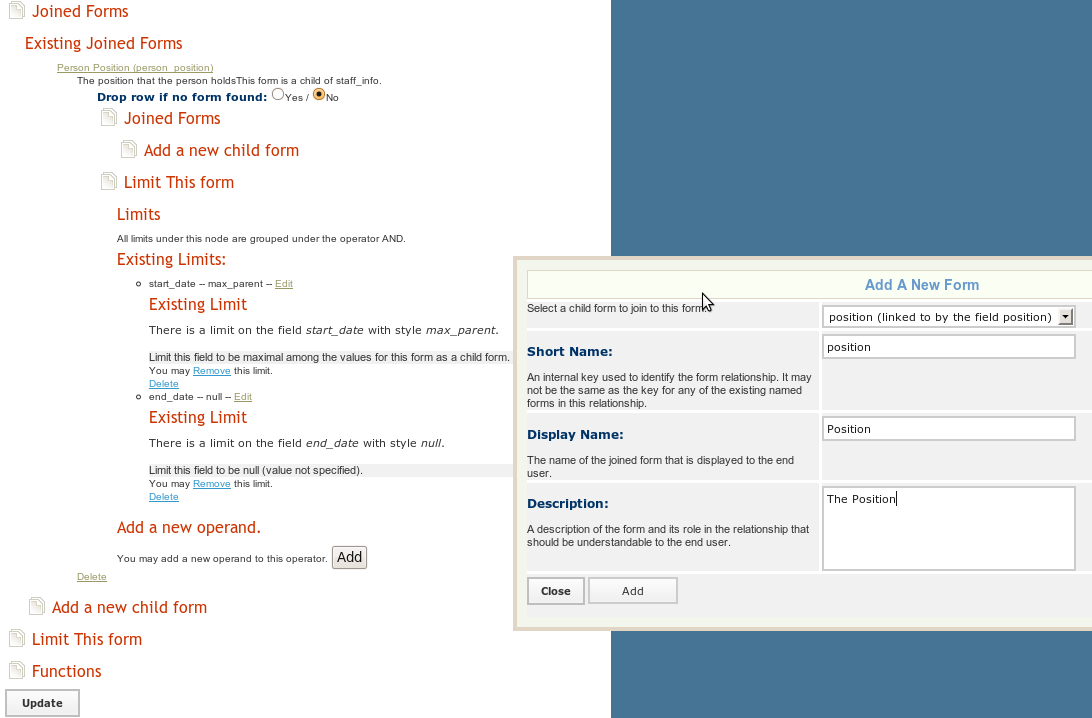
Task: Expand nested Limit This form heading
Action: pos(179,182)
